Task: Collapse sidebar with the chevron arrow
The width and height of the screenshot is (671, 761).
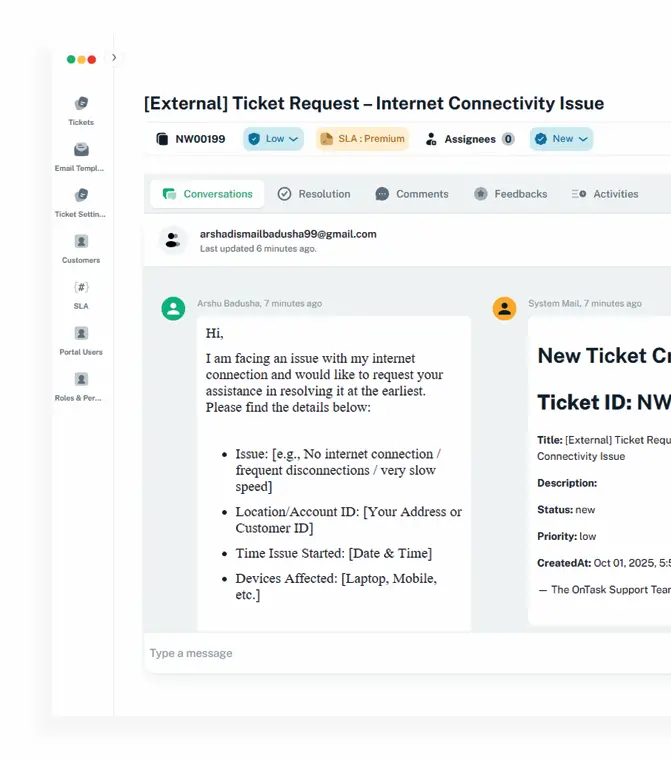Action: [114, 58]
